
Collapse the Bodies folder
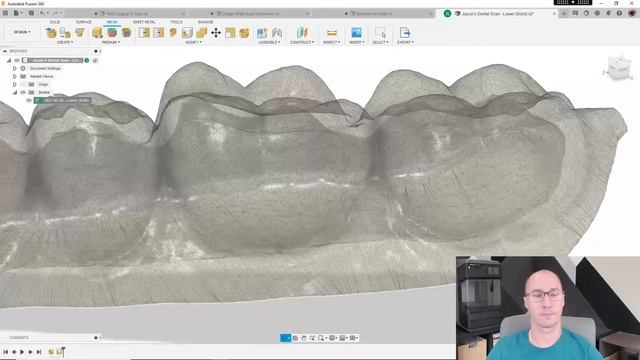(15, 92)
